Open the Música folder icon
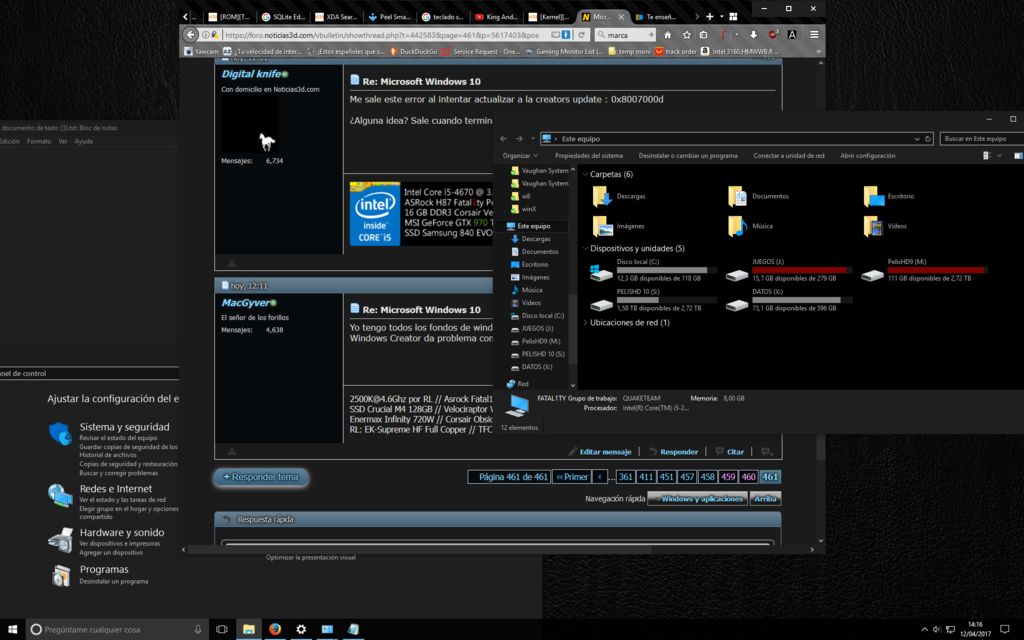The image size is (1024, 640). click(738, 227)
